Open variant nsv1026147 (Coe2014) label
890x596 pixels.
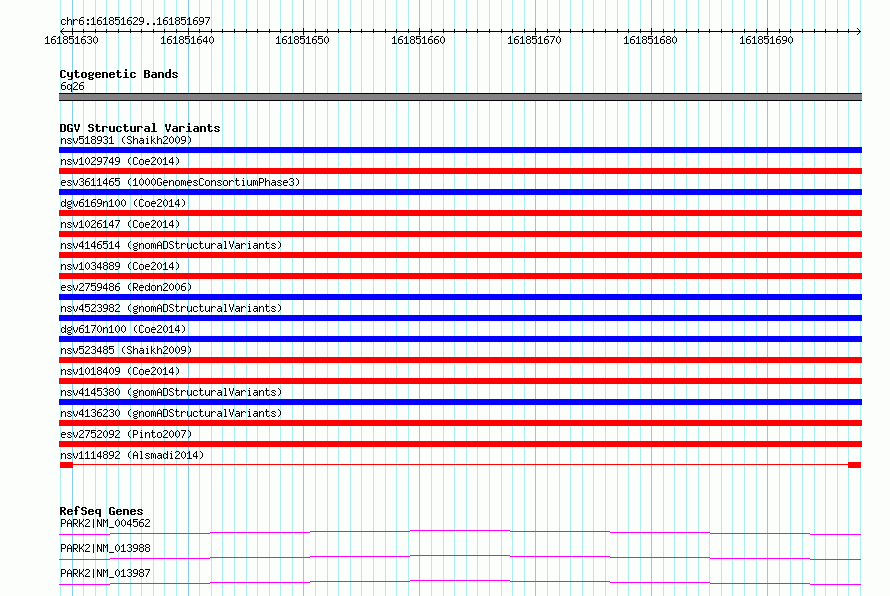coord(120,224)
